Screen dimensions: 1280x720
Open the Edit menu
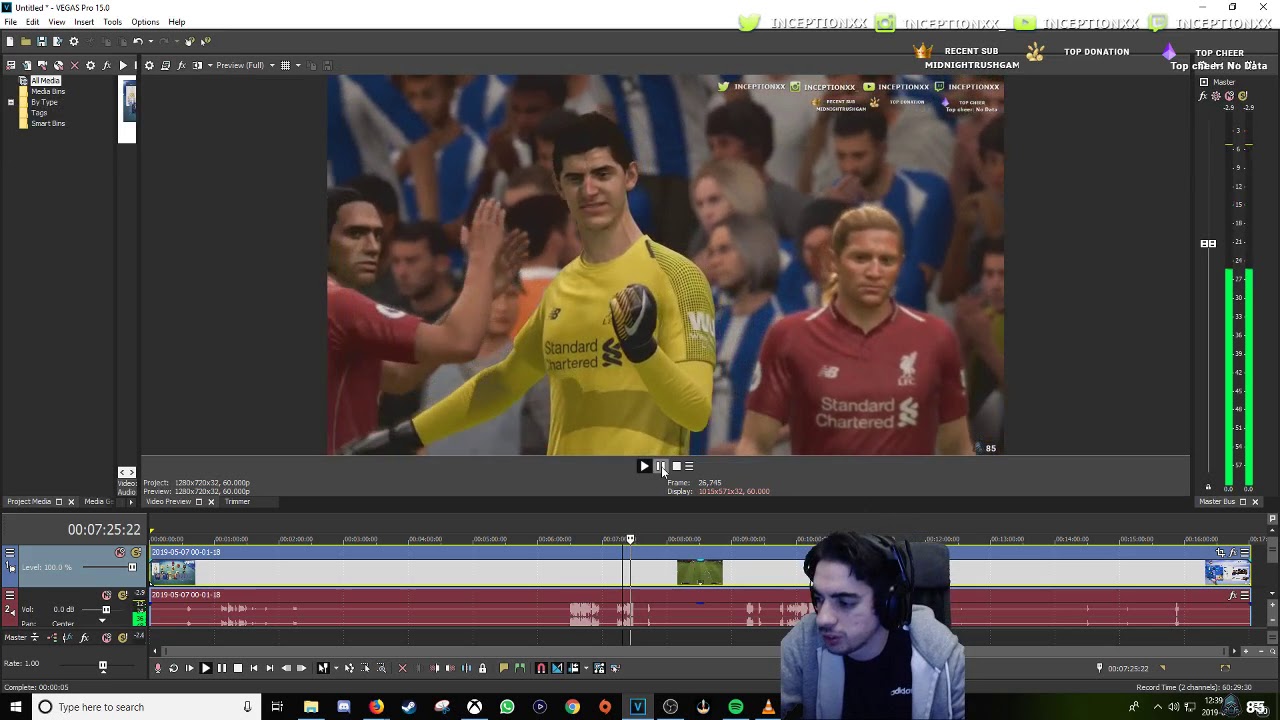click(33, 22)
